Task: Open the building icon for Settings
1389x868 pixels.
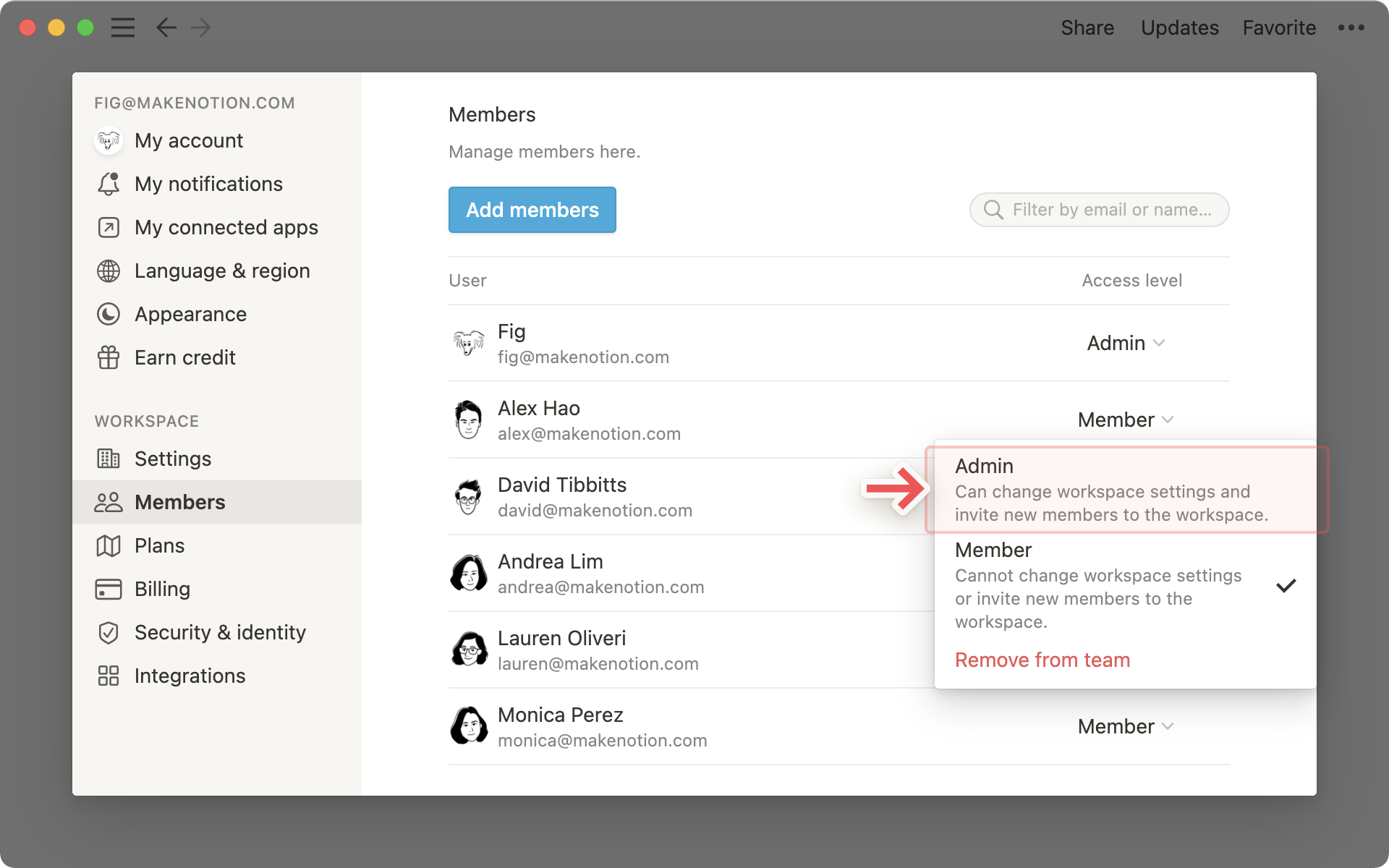Action: point(109,459)
